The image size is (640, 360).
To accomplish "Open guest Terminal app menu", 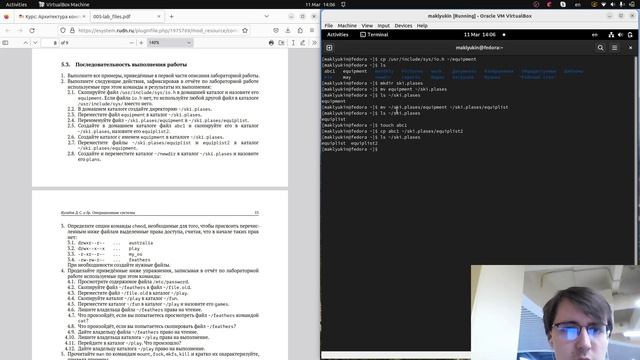I will coord(374,35).
